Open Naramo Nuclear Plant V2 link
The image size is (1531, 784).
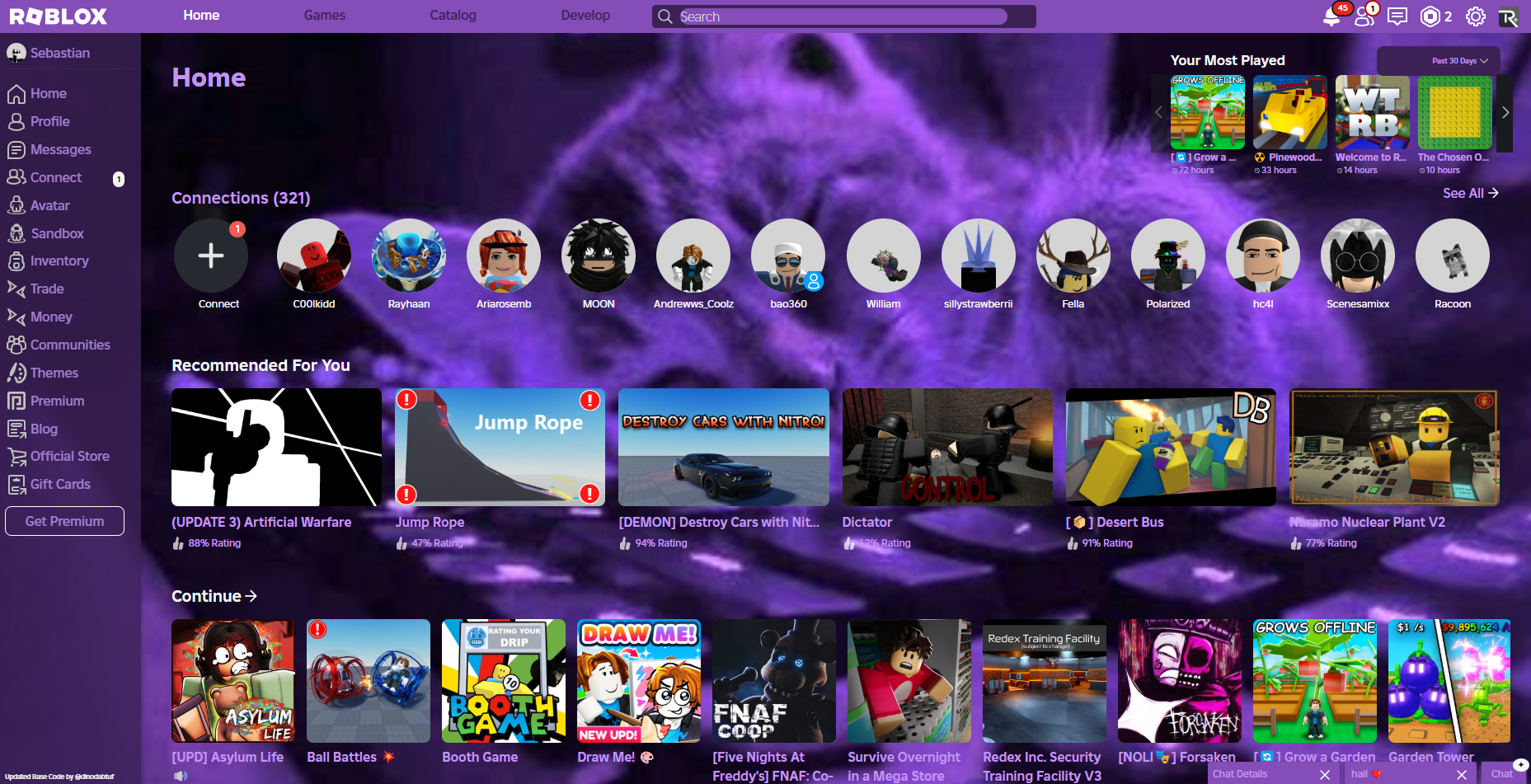(x=1367, y=523)
